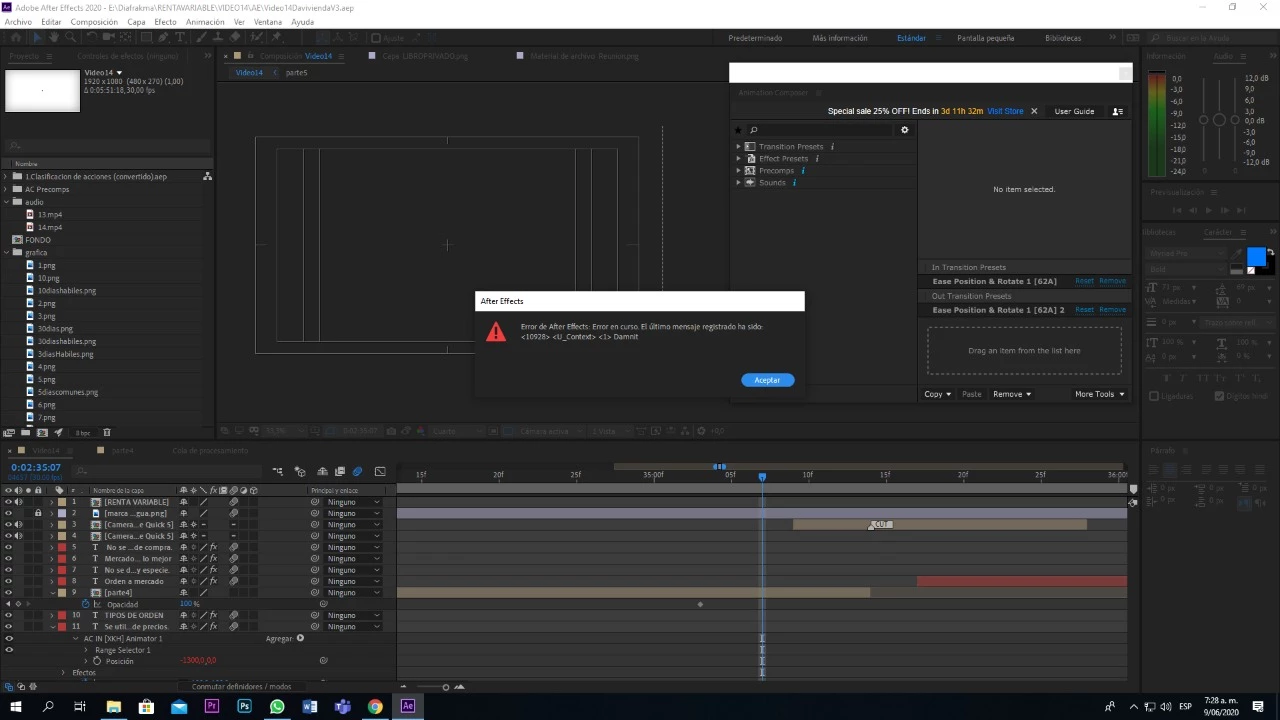Open Word from taskbar
Image resolution: width=1280 pixels, height=720 pixels.
(310, 706)
